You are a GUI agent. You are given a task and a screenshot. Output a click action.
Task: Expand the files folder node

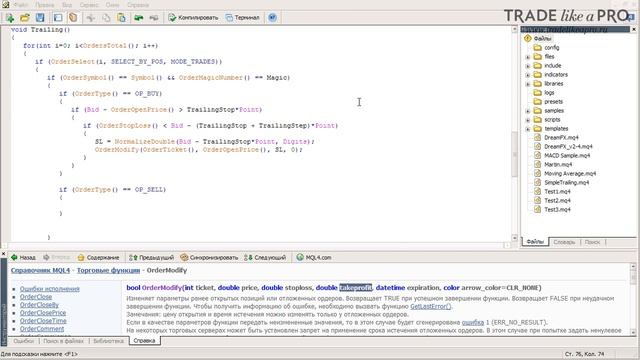click(x=527, y=57)
